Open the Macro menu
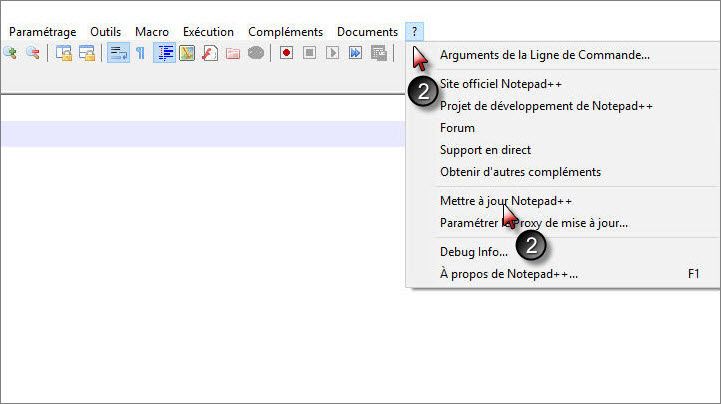The height and width of the screenshot is (404, 721). (x=152, y=32)
